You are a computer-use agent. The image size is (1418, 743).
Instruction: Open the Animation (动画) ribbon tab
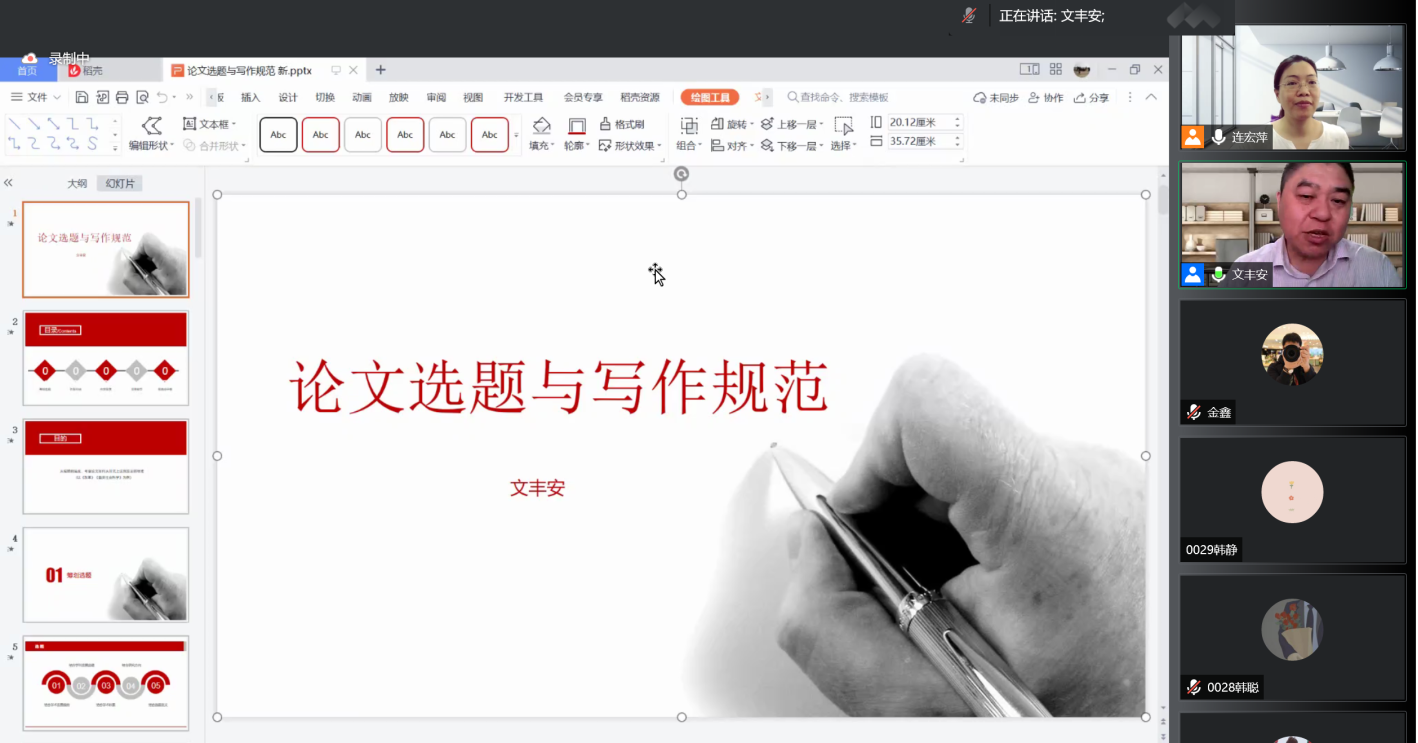point(362,98)
